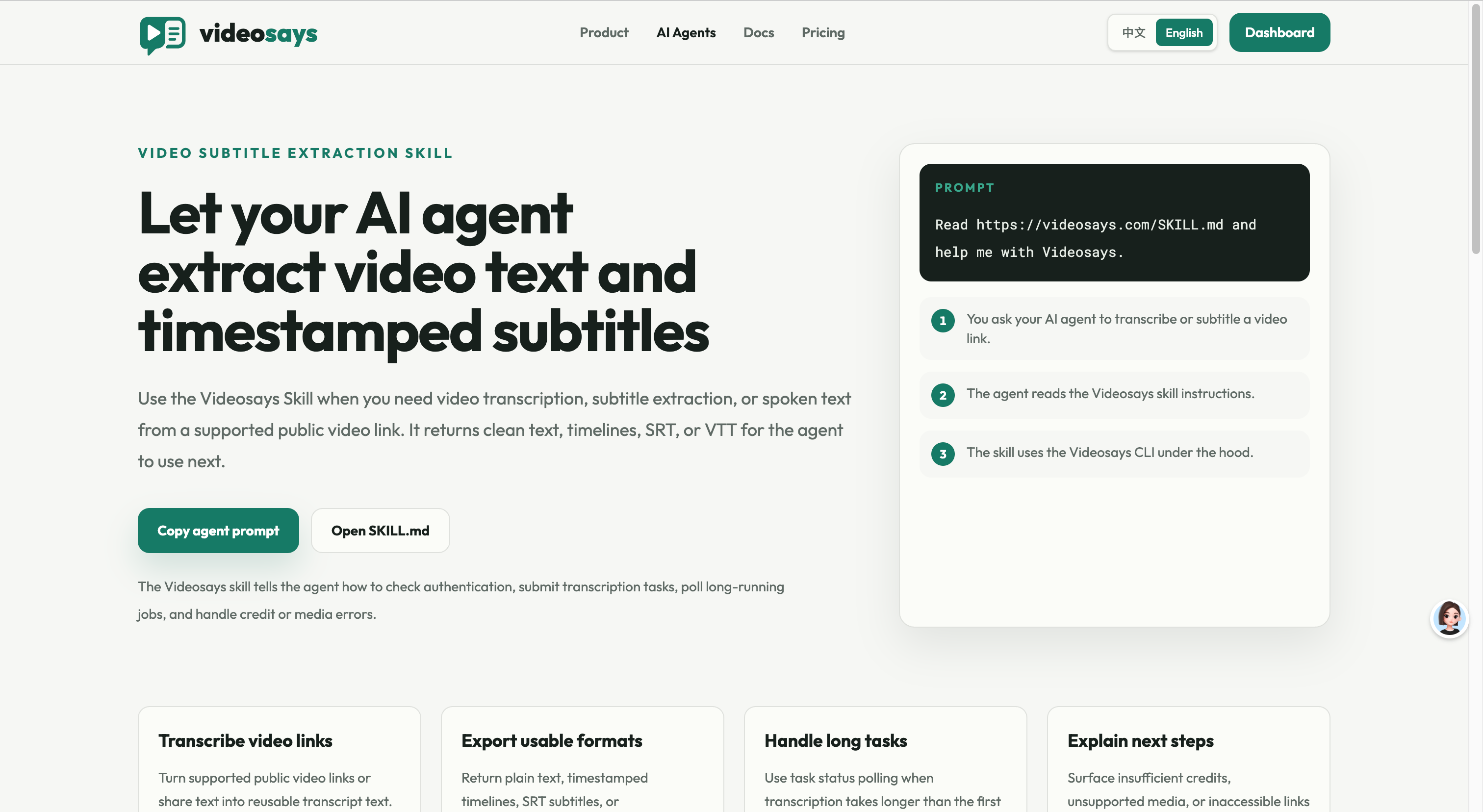Open the chat assistant avatar bubble
1483x812 pixels.
(1449, 619)
